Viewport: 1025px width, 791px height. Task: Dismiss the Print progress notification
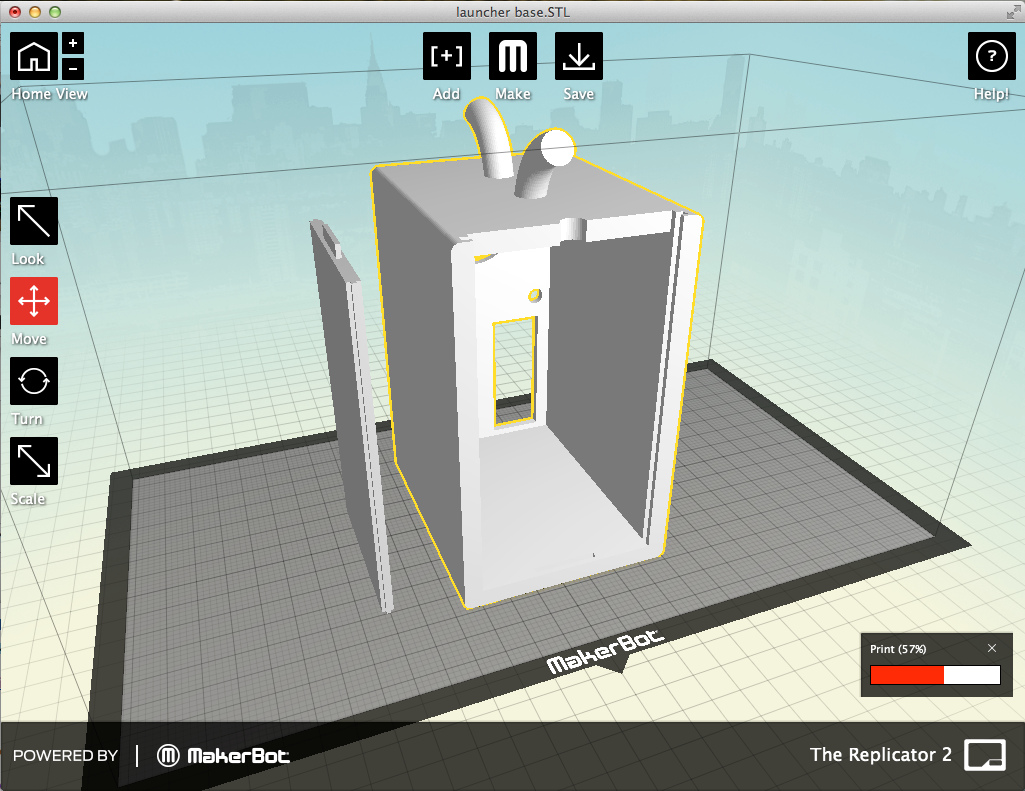[x=991, y=647]
